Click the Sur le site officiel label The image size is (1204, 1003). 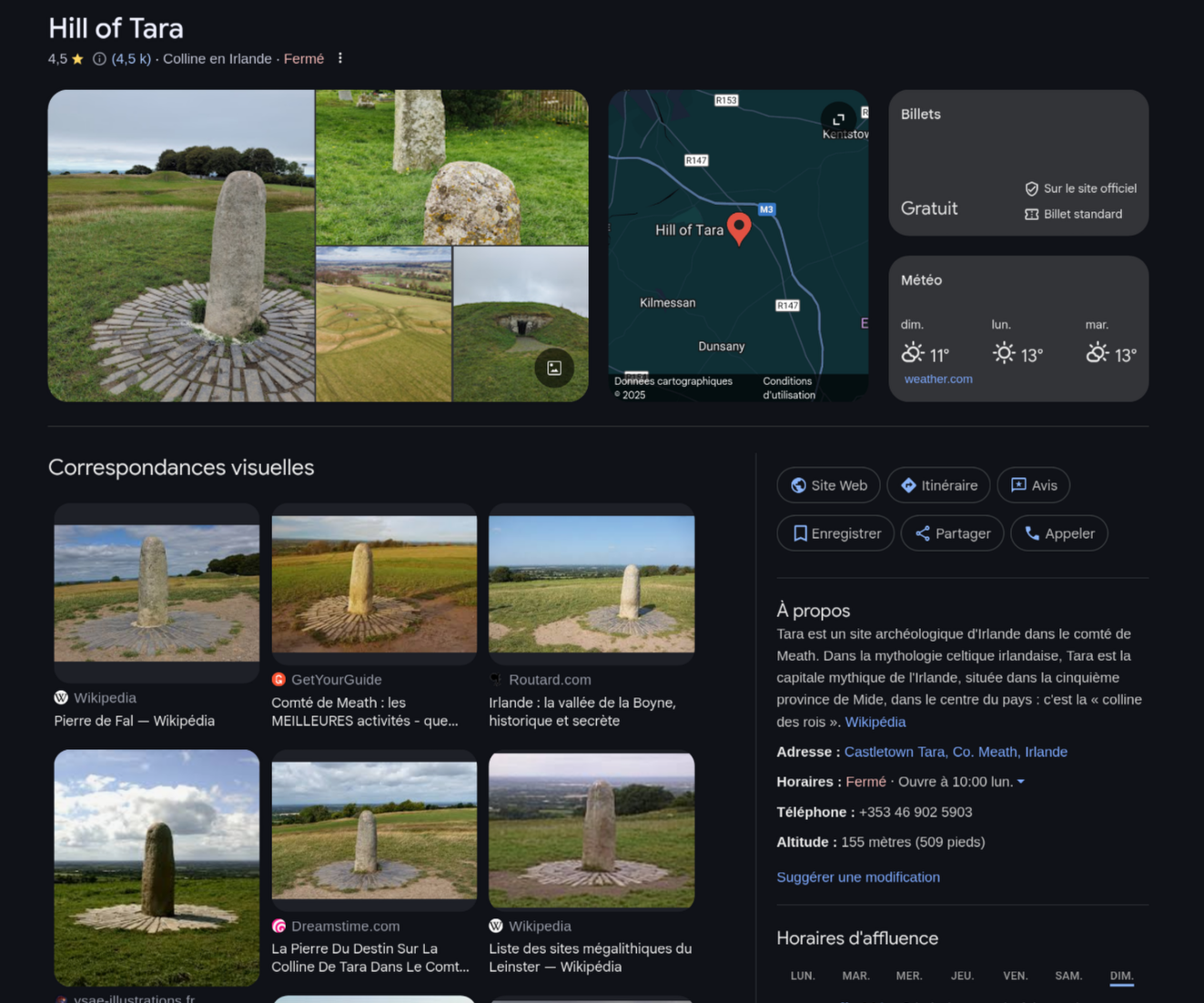coord(1090,188)
